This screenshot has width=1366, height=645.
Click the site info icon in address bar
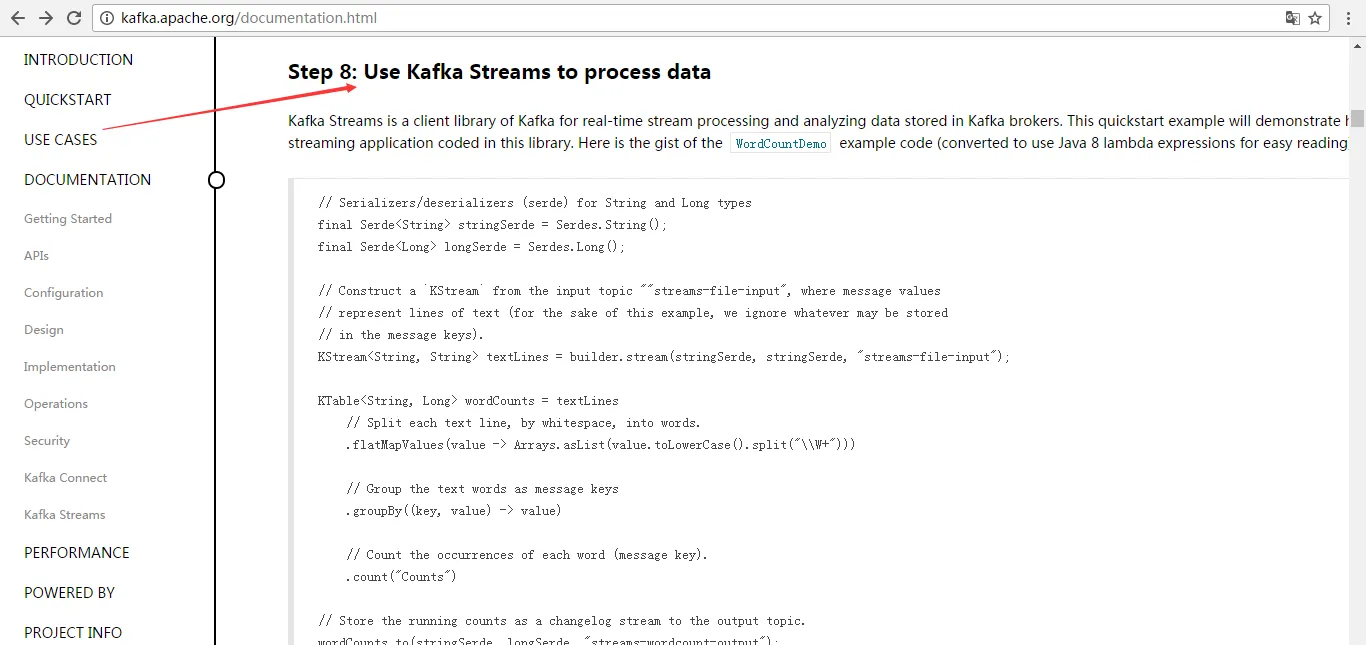click(x=108, y=18)
